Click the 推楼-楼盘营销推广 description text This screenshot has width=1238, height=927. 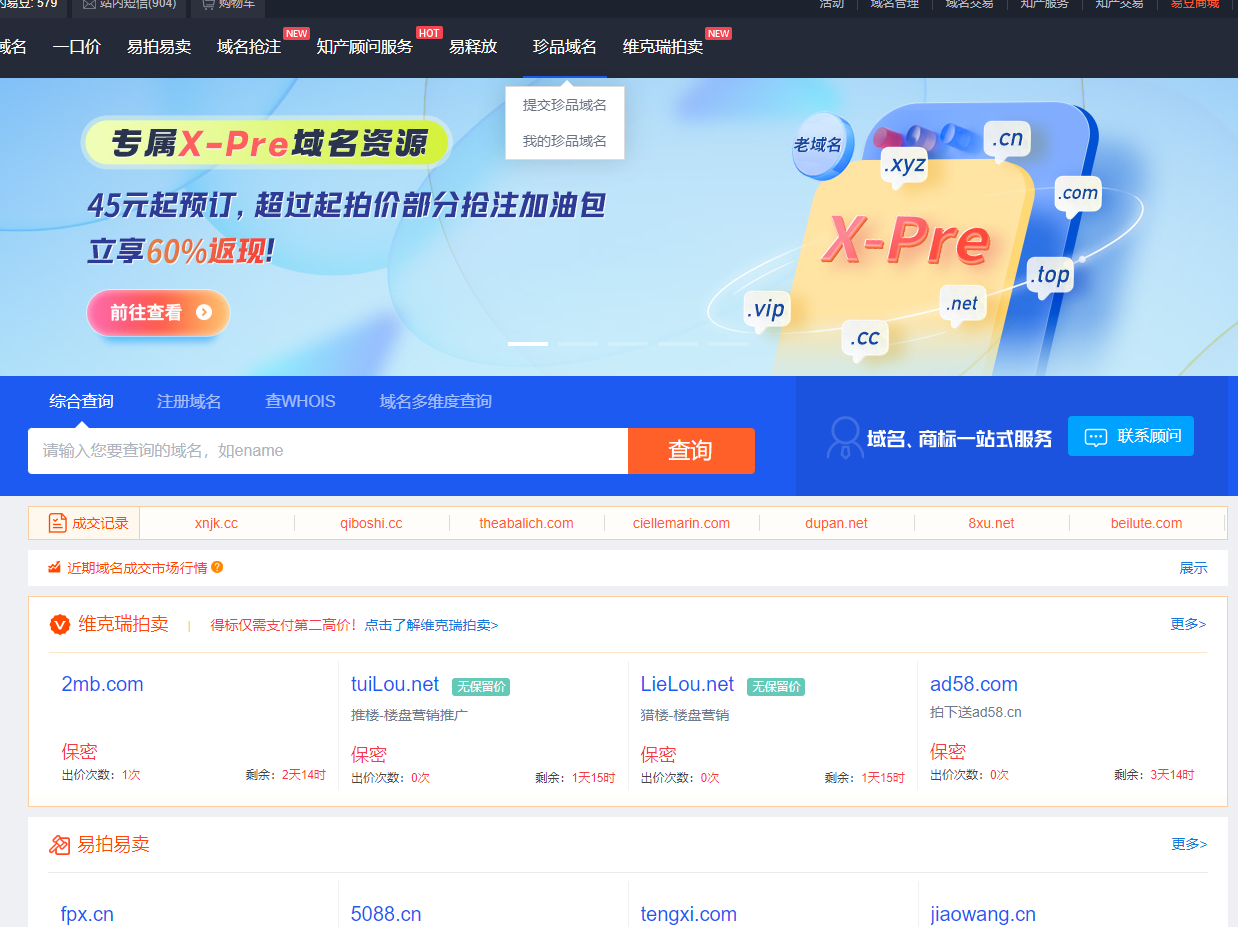(409, 715)
